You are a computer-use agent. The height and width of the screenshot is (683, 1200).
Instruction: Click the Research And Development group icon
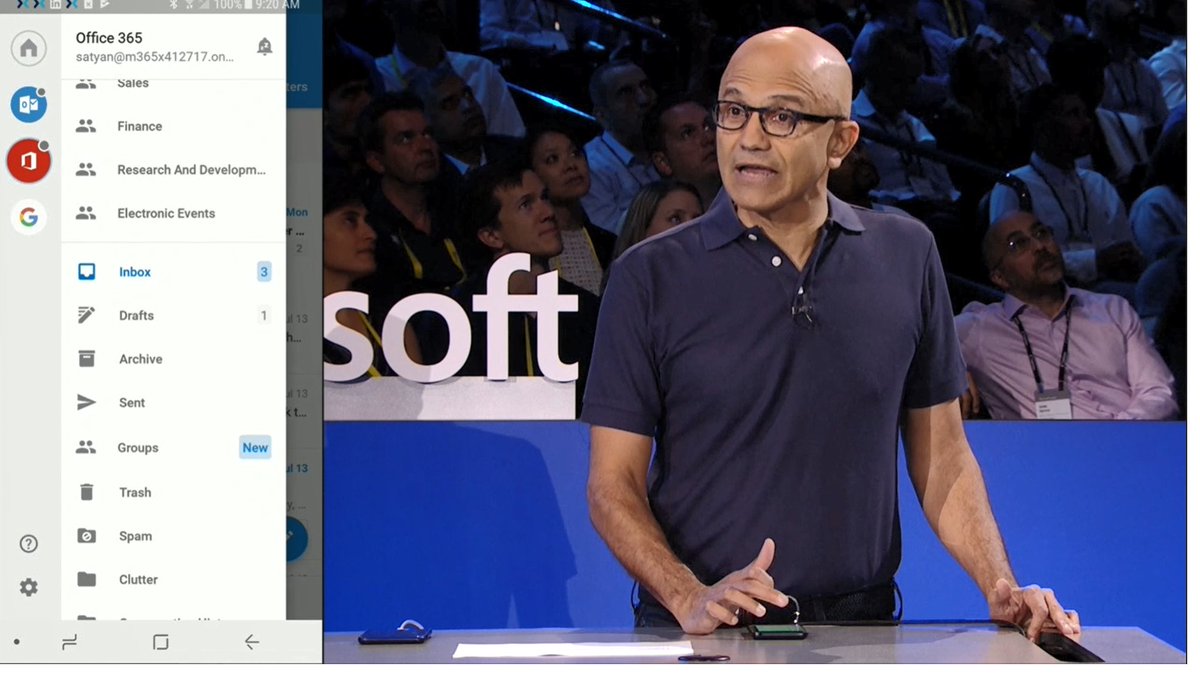click(x=87, y=170)
